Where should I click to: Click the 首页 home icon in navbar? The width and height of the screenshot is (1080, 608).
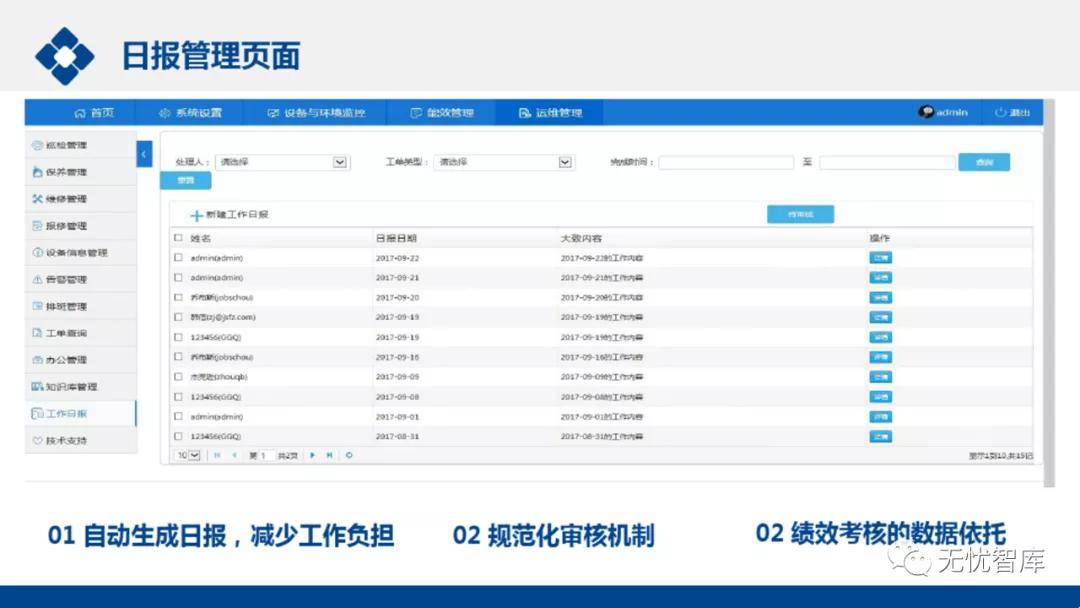80,113
